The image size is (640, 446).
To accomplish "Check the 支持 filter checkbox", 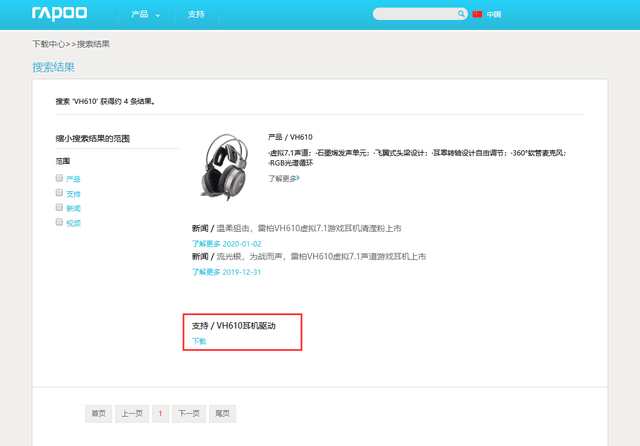I will pyautogui.click(x=59, y=193).
